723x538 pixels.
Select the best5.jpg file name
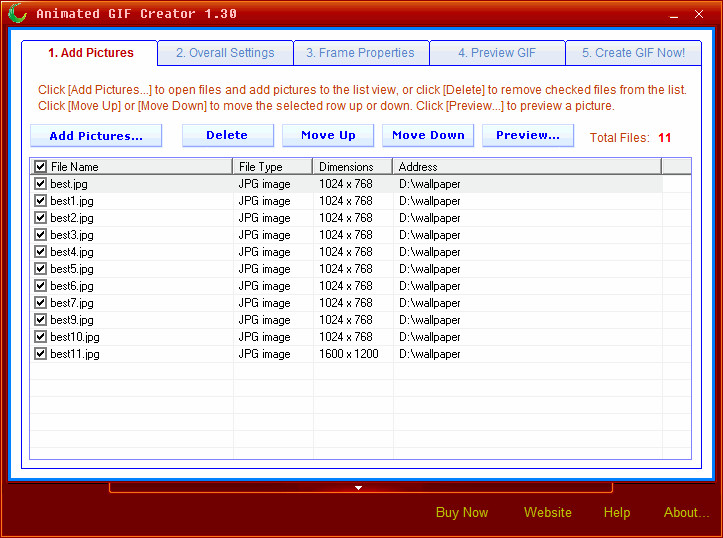pos(72,269)
